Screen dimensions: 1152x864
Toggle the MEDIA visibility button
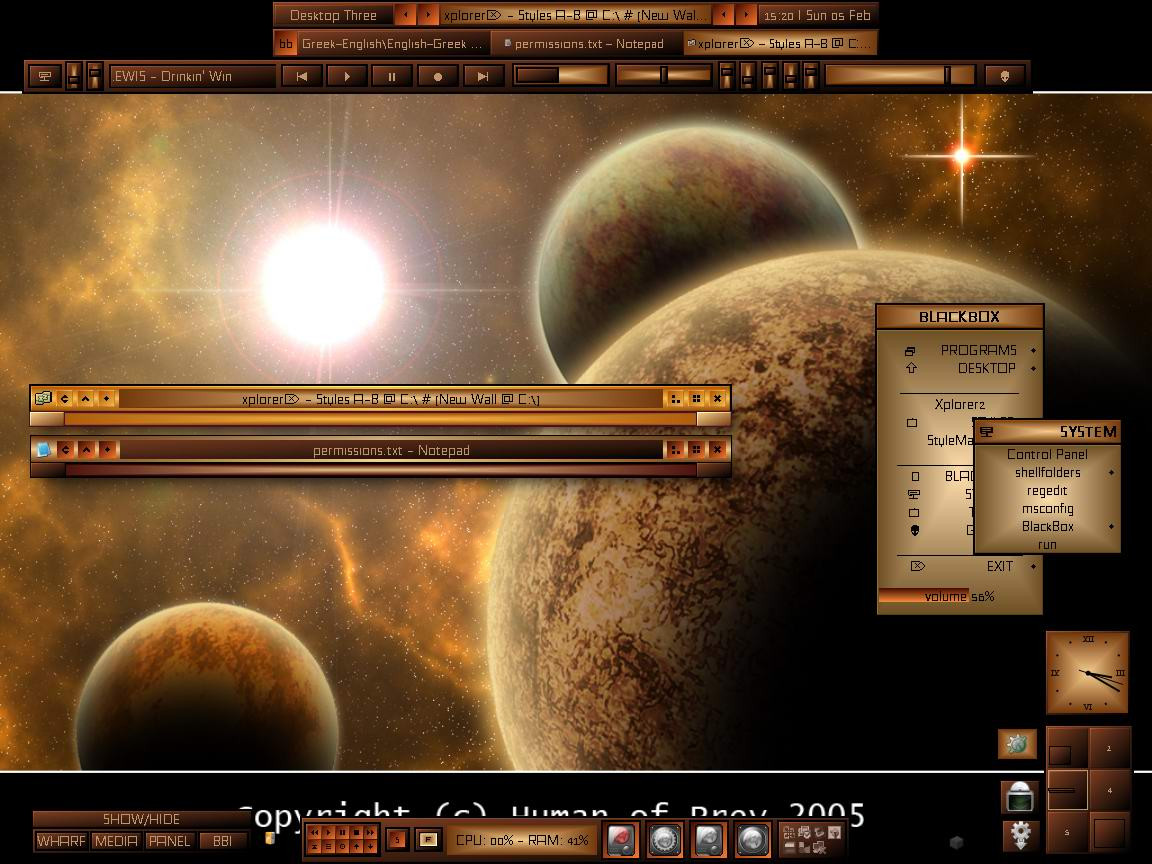(x=115, y=840)
